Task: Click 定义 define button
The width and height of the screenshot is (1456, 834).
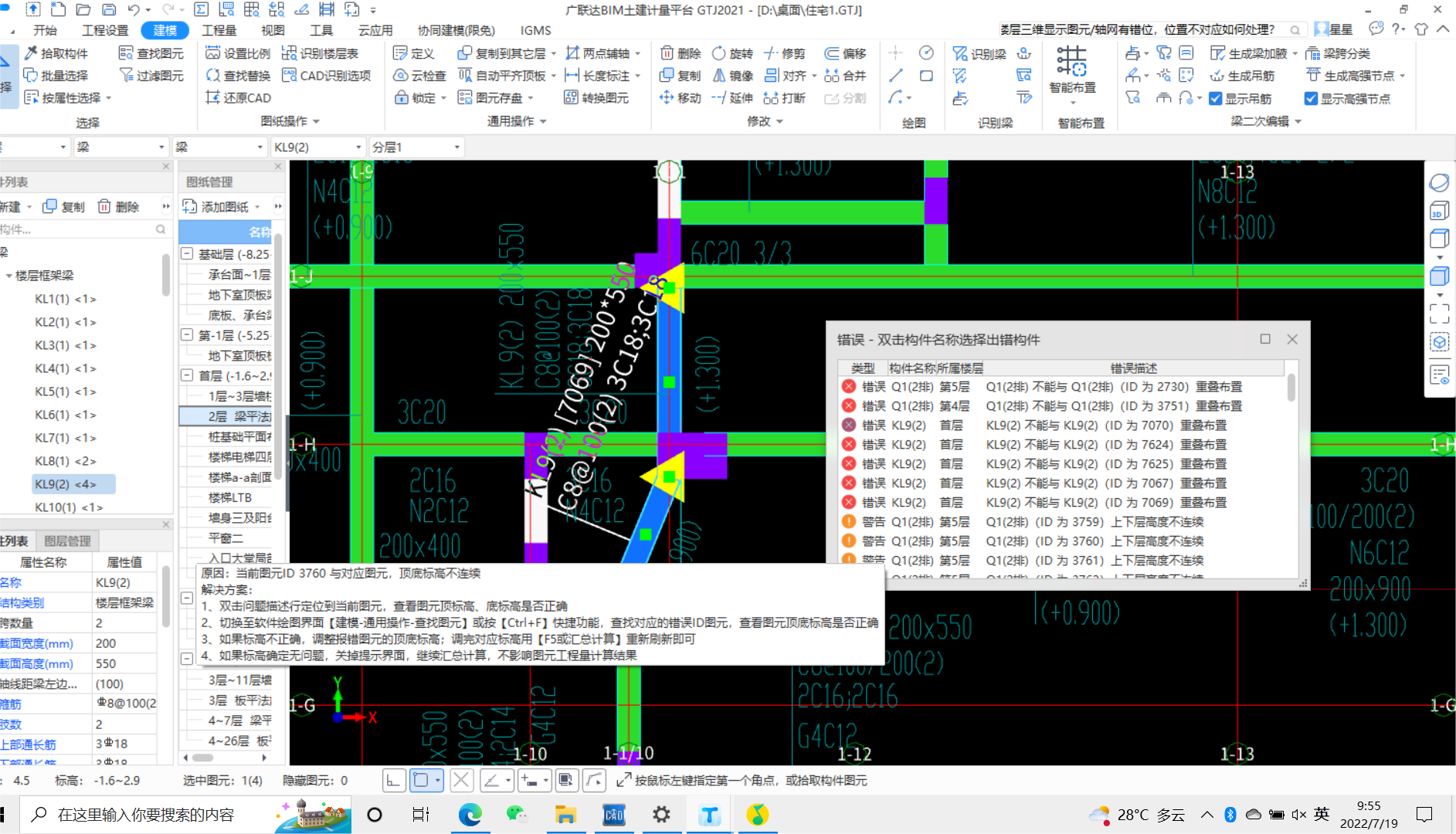Action: [414, 53]
